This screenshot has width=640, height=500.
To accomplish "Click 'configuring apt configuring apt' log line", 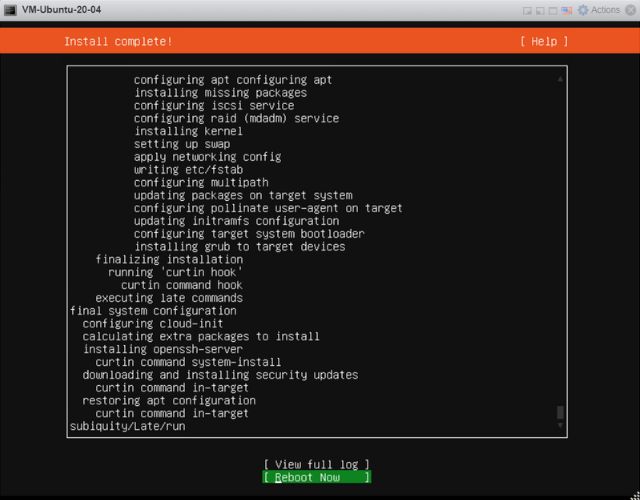I will click(x=233, y=80).
